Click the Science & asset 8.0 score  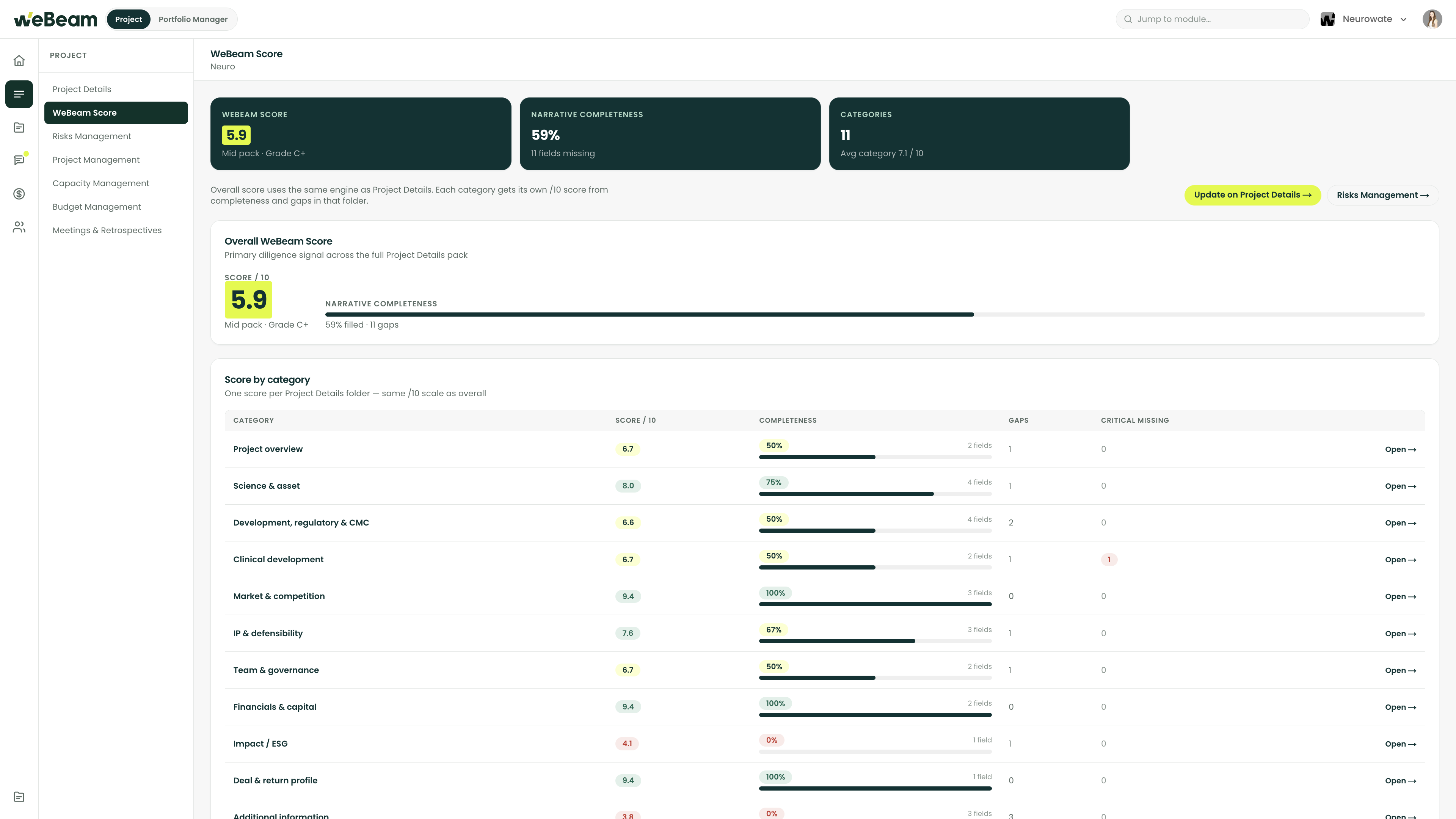coord(628,485)
